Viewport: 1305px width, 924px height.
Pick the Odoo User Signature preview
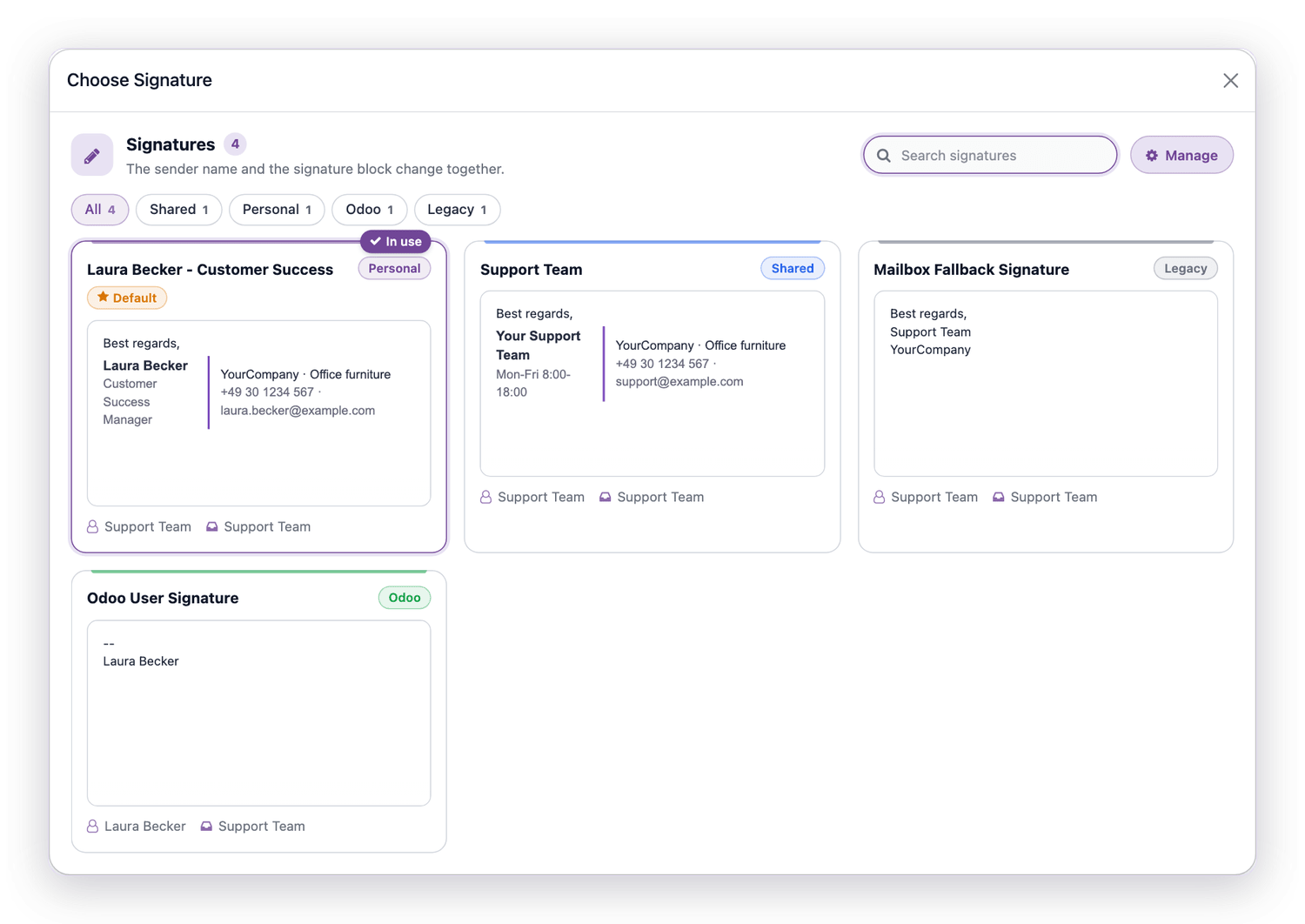259,713
